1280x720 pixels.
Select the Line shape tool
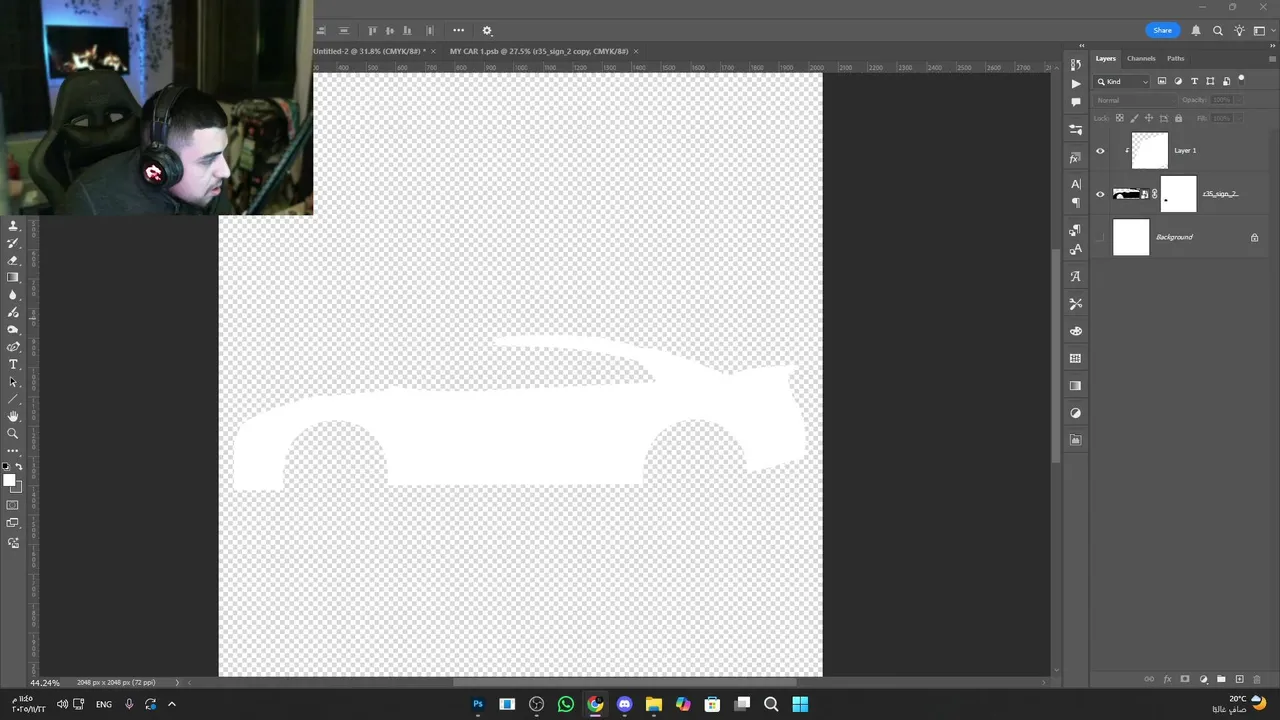[13, 399]
